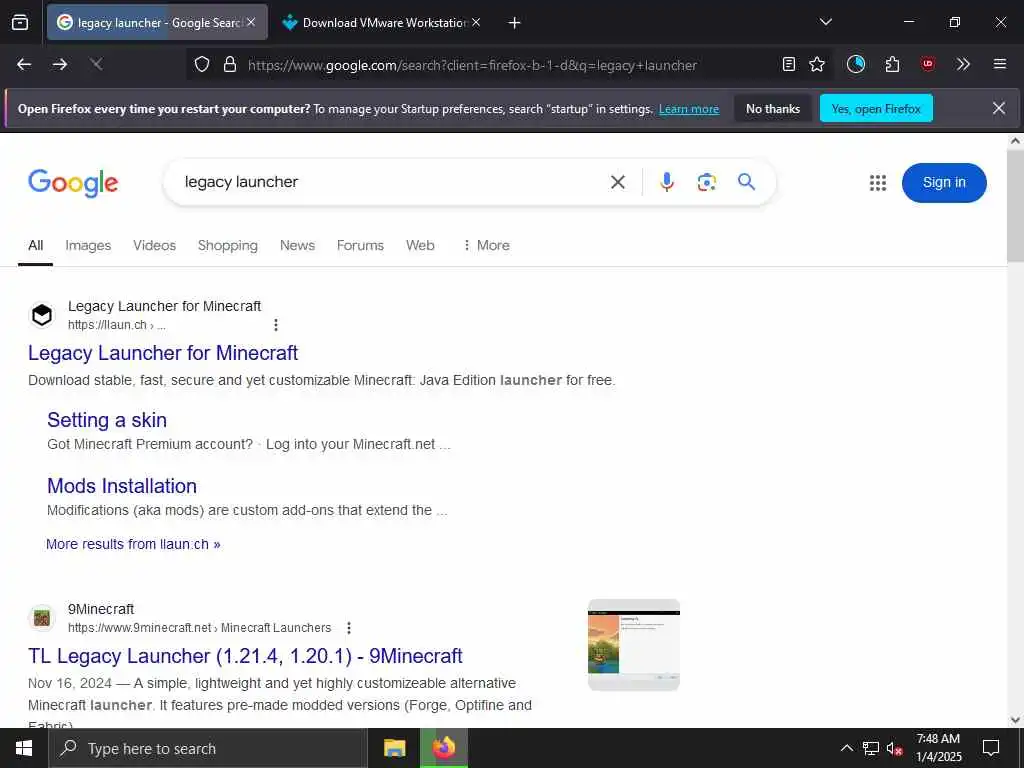Follow the Learn more link
Screen dimensions: 1024x768
689,109
